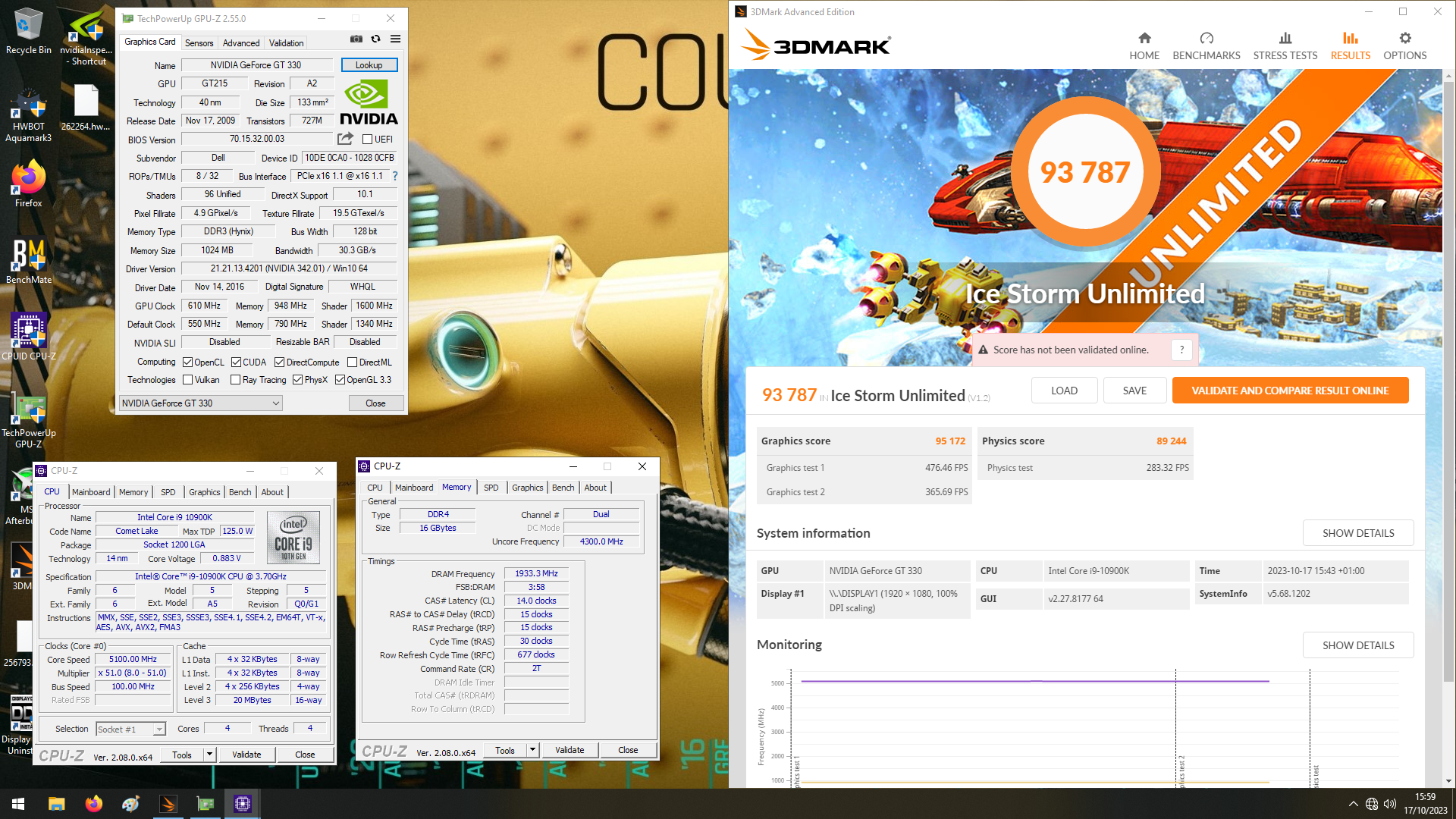Image resolution: width=1456 pixels, height=819 pixels.
Task: Toggle OpenGL 3.3 checkbox in GPU-Z
Action: click(340, 380)
